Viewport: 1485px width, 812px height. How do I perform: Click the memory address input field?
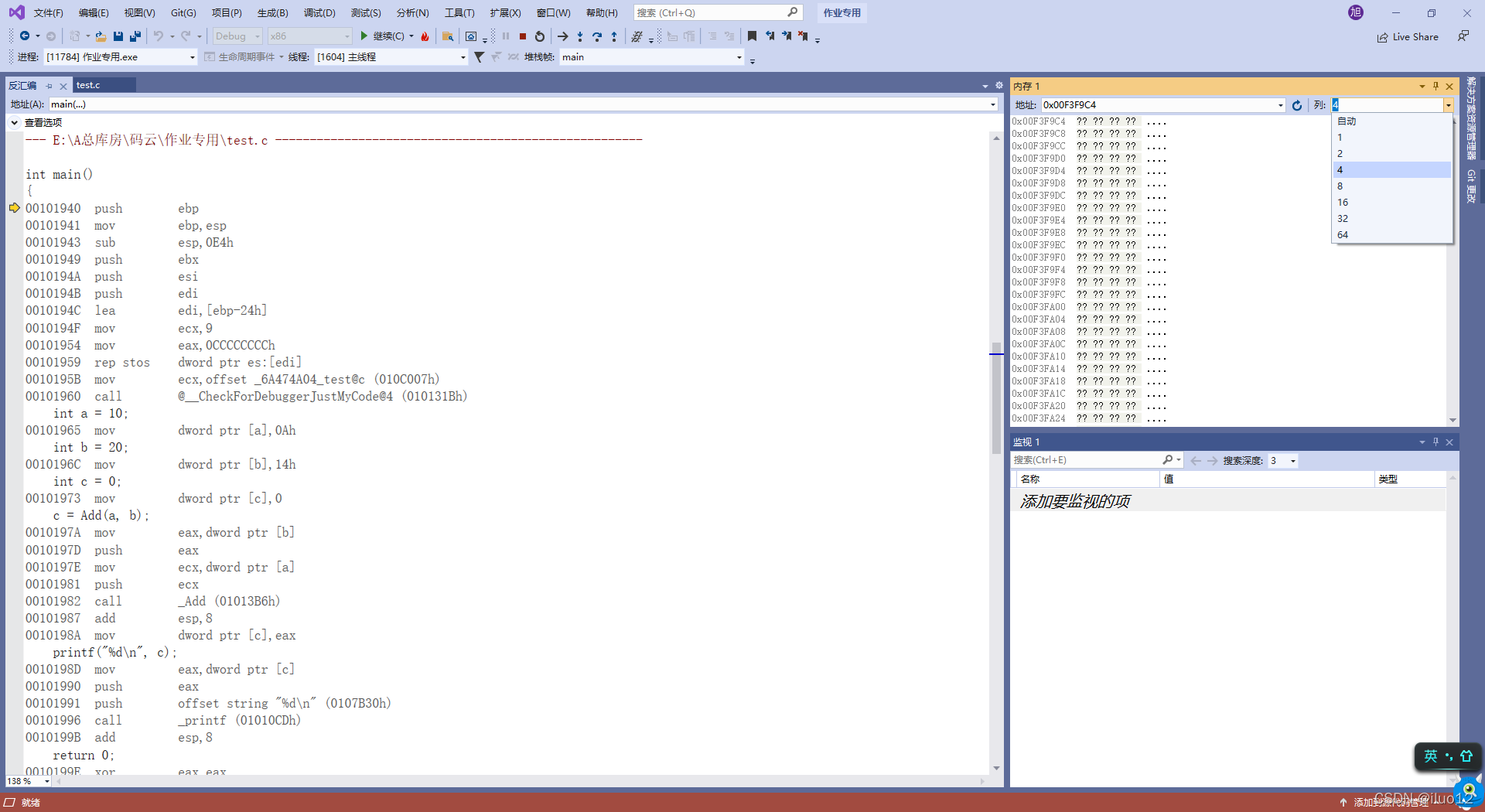[x=1158, y=105]
